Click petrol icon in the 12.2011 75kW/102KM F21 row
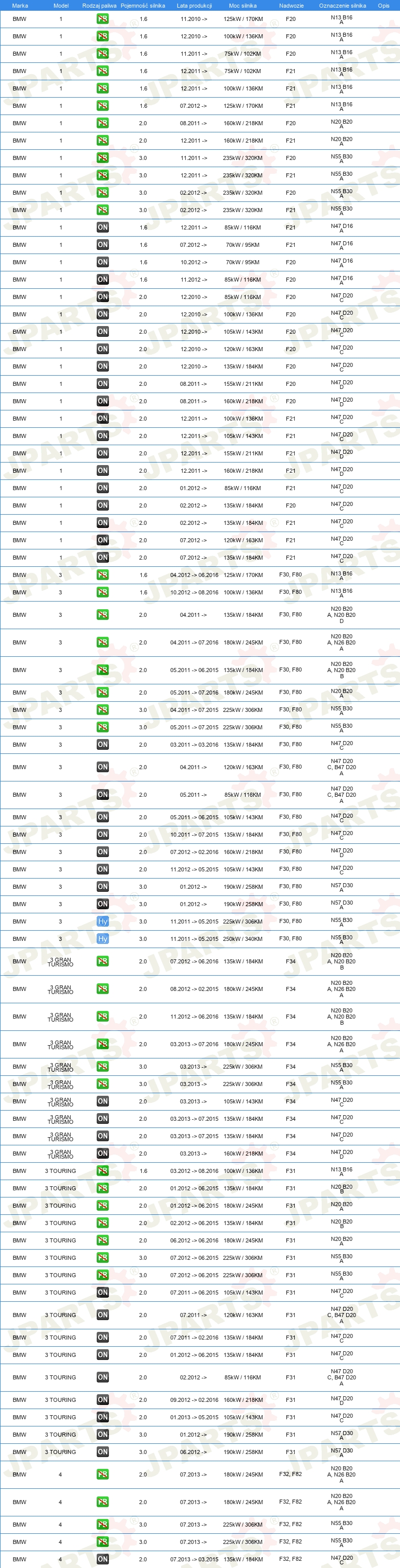This screenshot has width=400, height=1568. (x=102, y=71)
